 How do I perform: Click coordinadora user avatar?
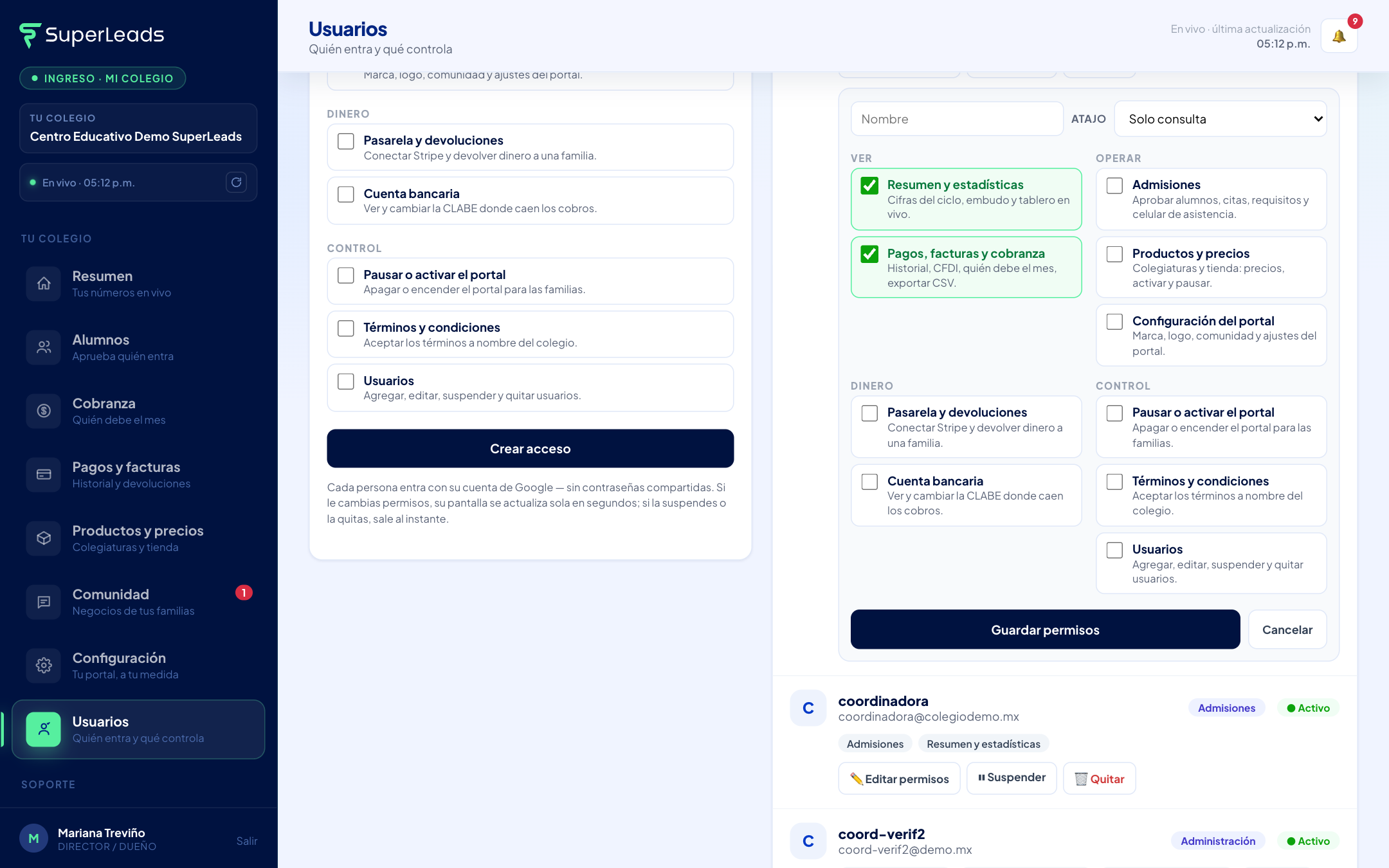tap(808, 708)
